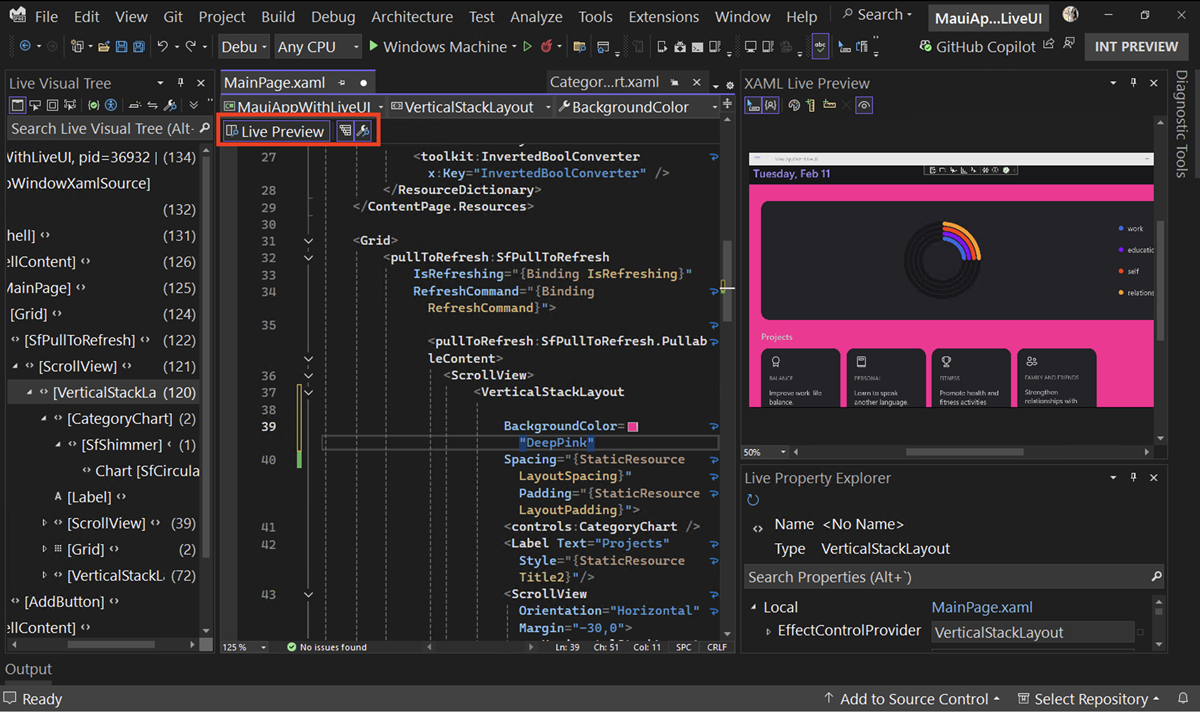The image size is (1200, 712).
Task: Click the user account avatar
Action: [1071, 14]
